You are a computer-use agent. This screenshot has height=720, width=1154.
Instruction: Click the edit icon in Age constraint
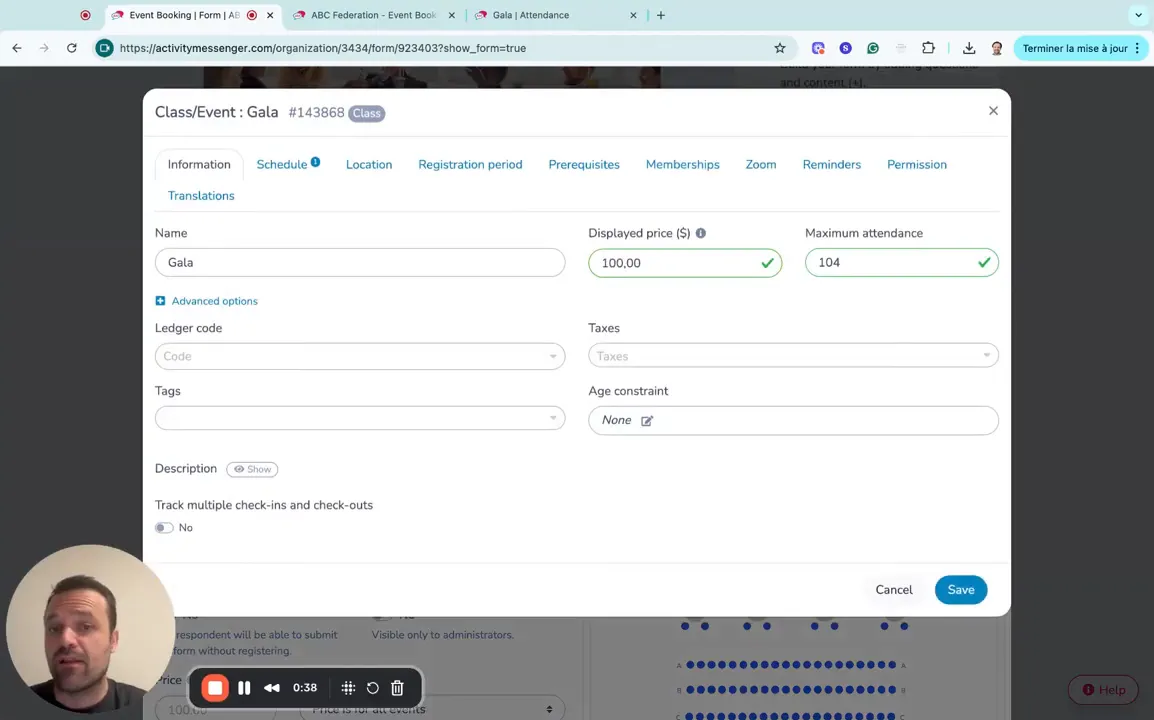(x=647, y=421)
